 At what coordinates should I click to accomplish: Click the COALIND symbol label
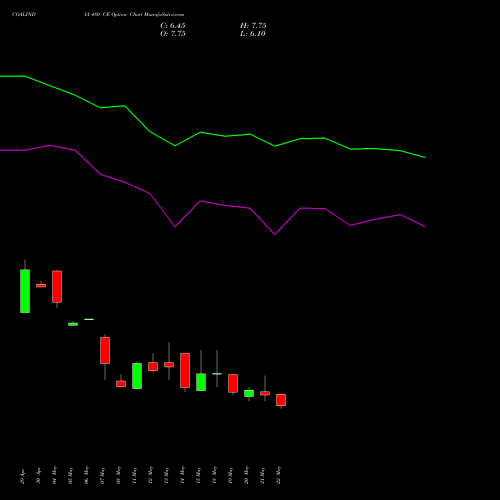[24, 15]
